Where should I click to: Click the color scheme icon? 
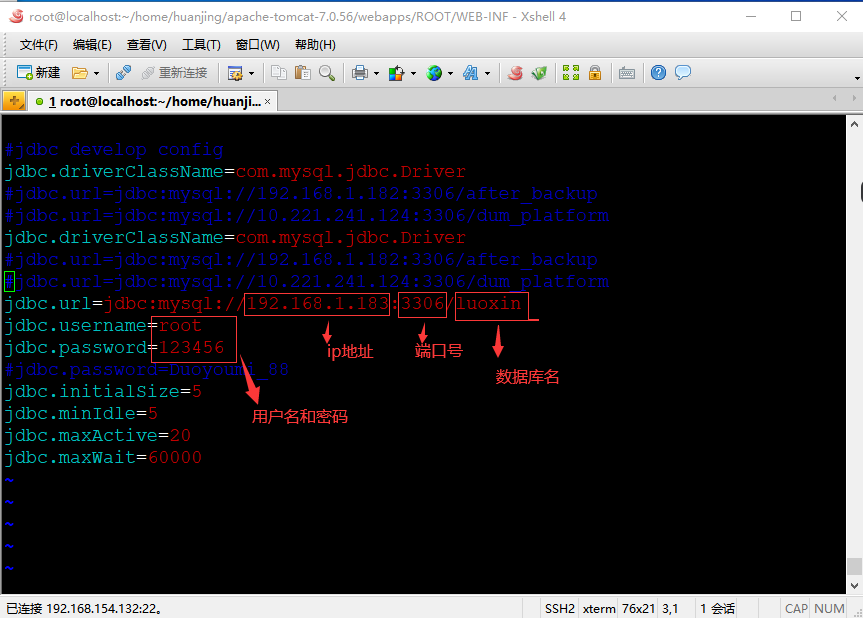[396, 73]
